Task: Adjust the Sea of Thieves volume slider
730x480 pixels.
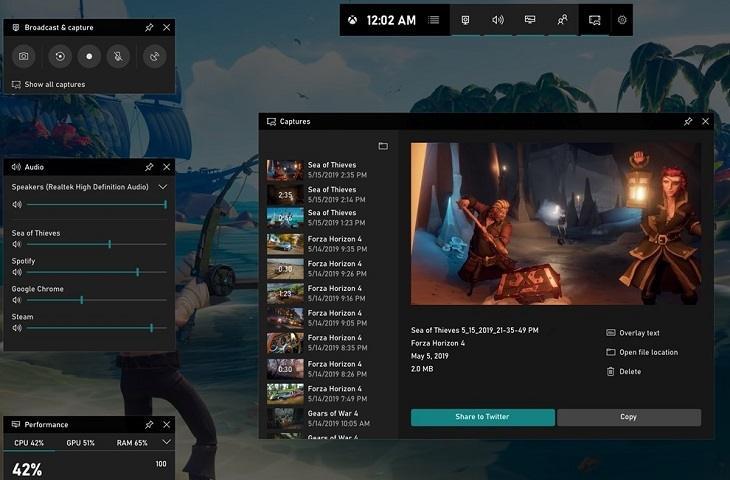Action: click(97, 244)
